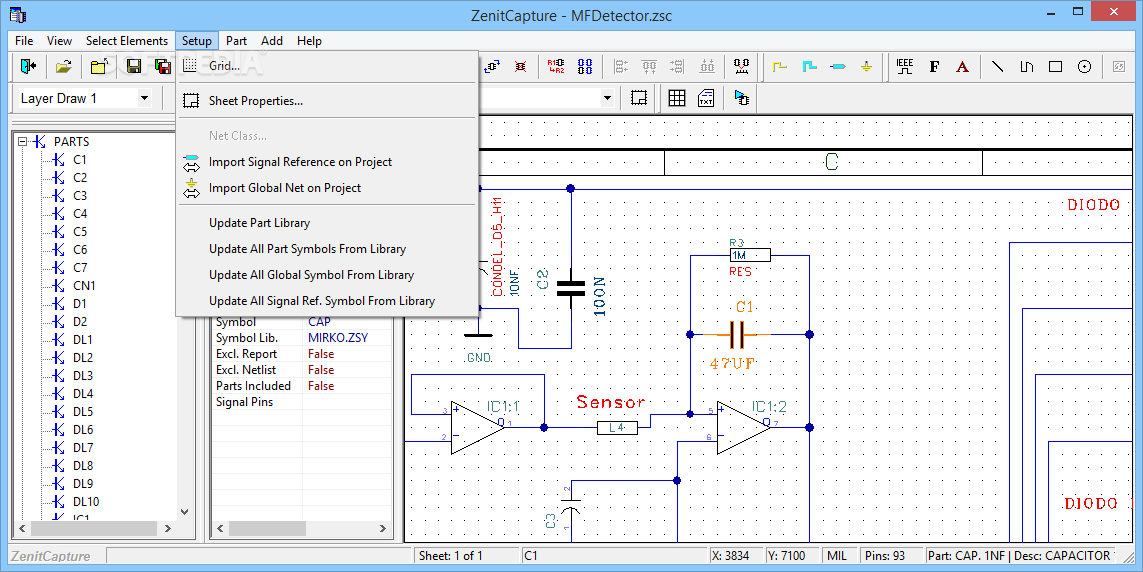Click the parts tree left scroll arrow

pyautogui.click(x=22, y=528)
